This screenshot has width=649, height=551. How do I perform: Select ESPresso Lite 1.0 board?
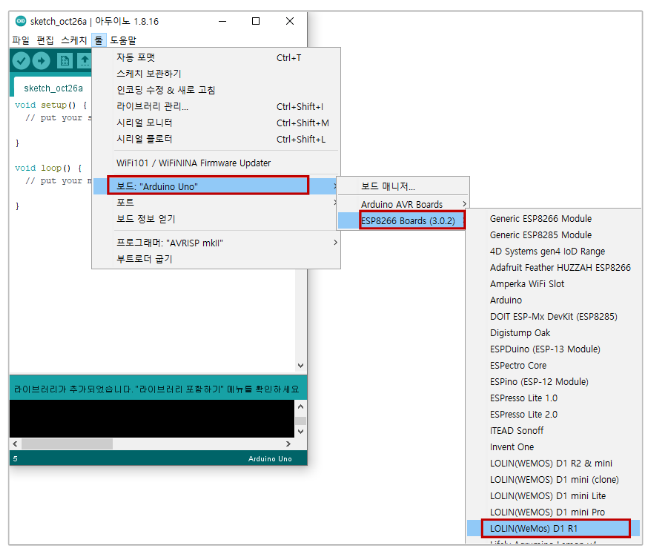click(x=554, y=398)
